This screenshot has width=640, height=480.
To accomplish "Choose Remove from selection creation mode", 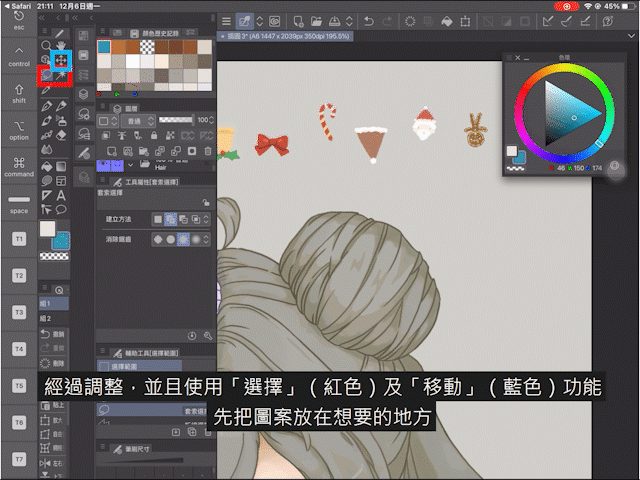I will coord(183,219).
